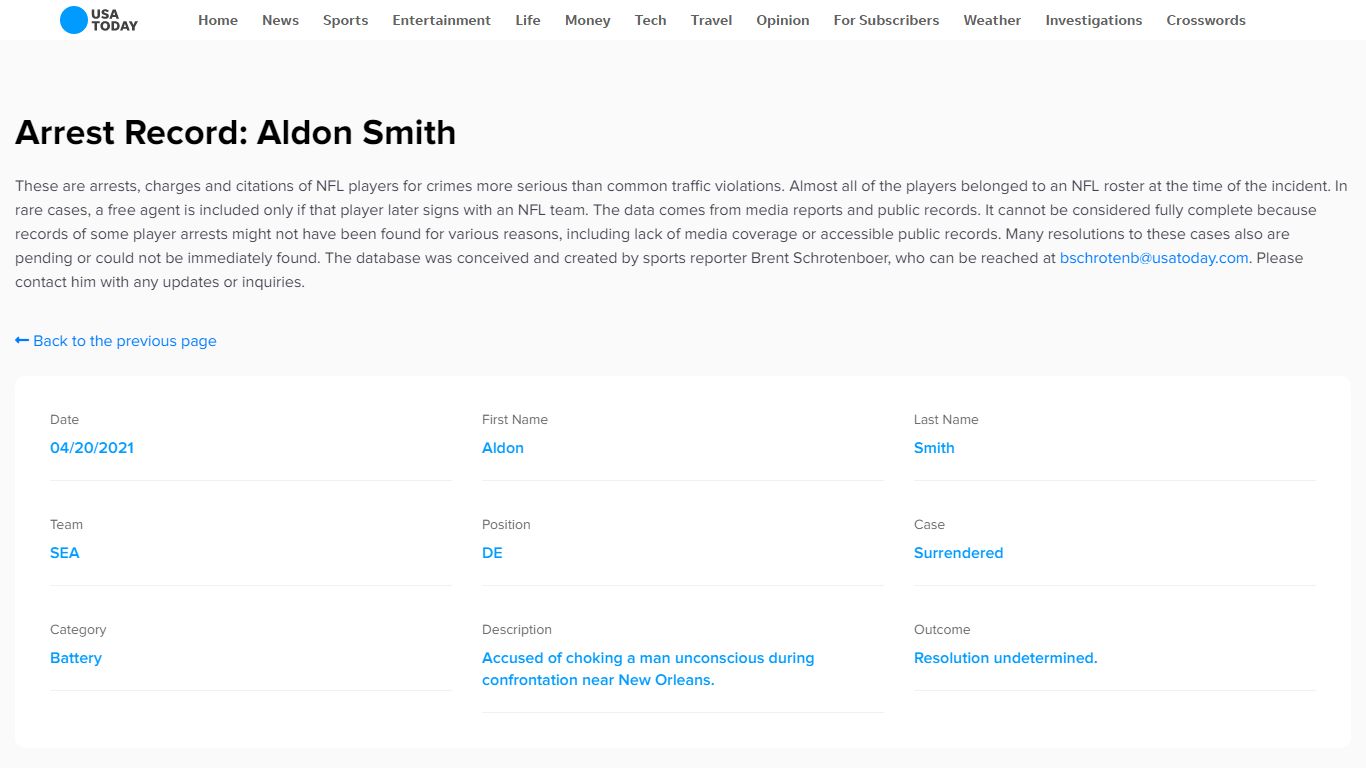Select the team value SEA
Viewport: 1366px width, 768px height.
65,553
